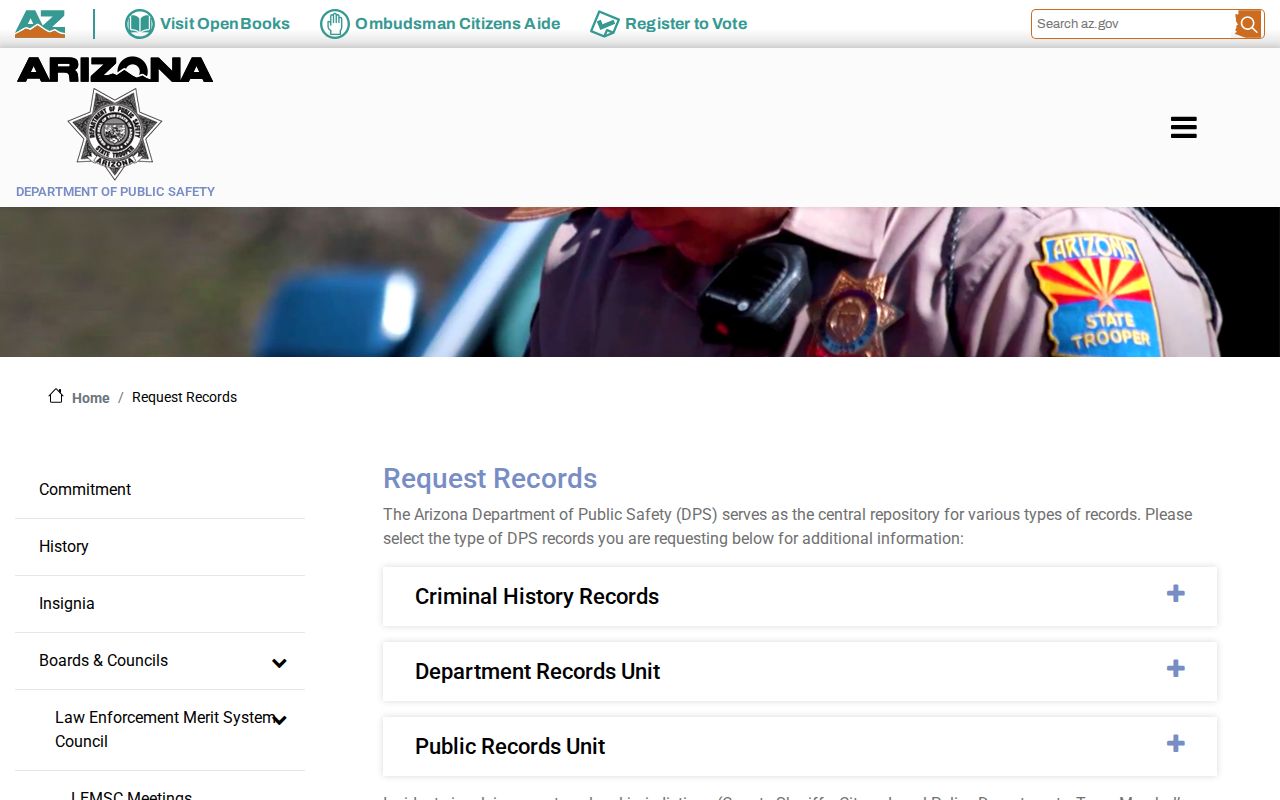Click the Ombudsman hand icon

(x=334, y=24)
